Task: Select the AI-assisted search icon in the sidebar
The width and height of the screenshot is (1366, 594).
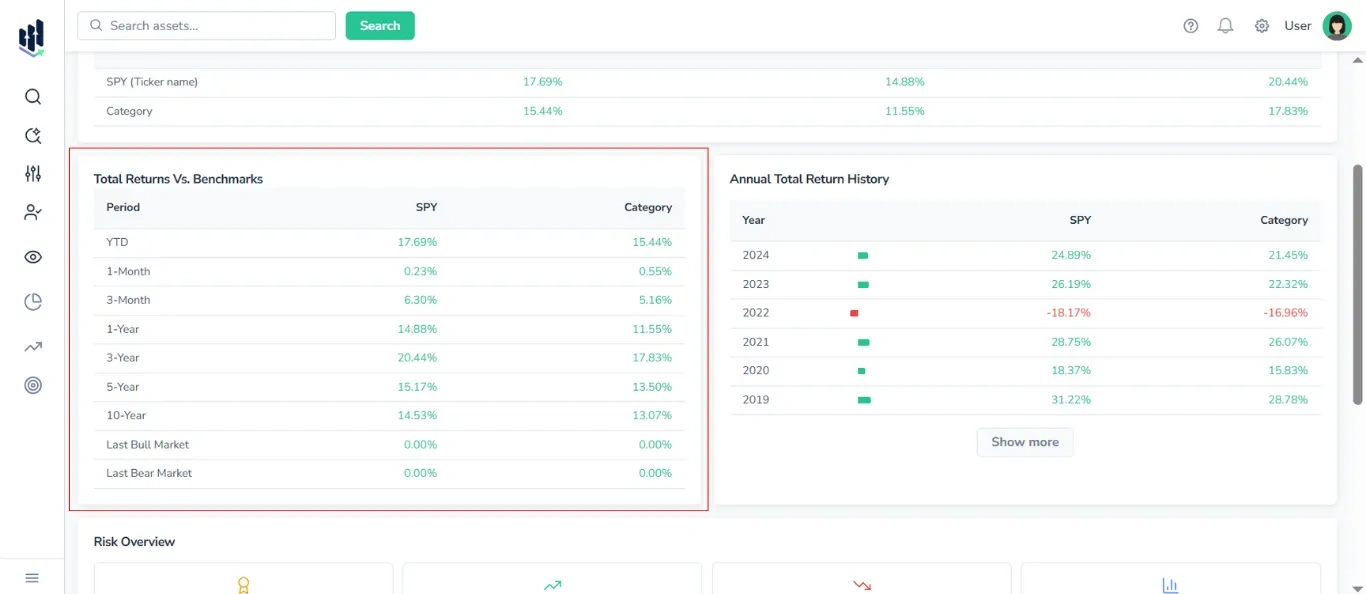Action: [x=32, y=135]
